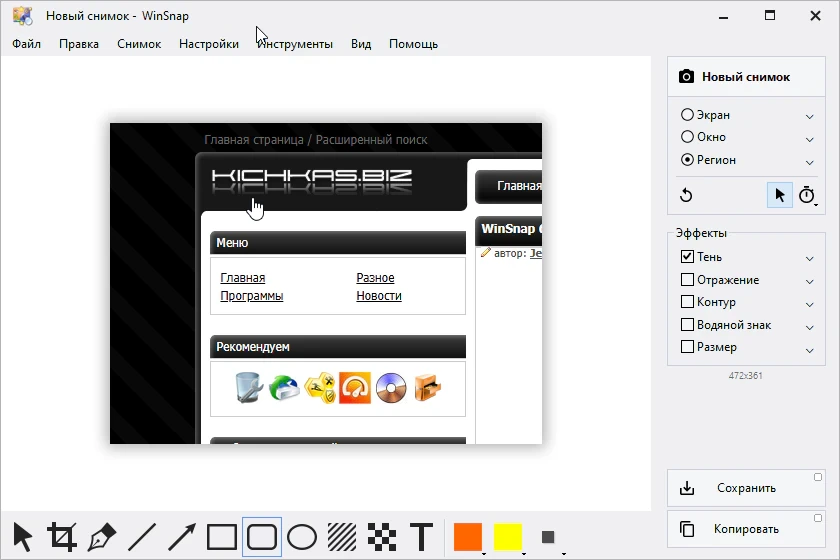
Task: Click the repeat last capture icon
Action: (x=686, y=195)
